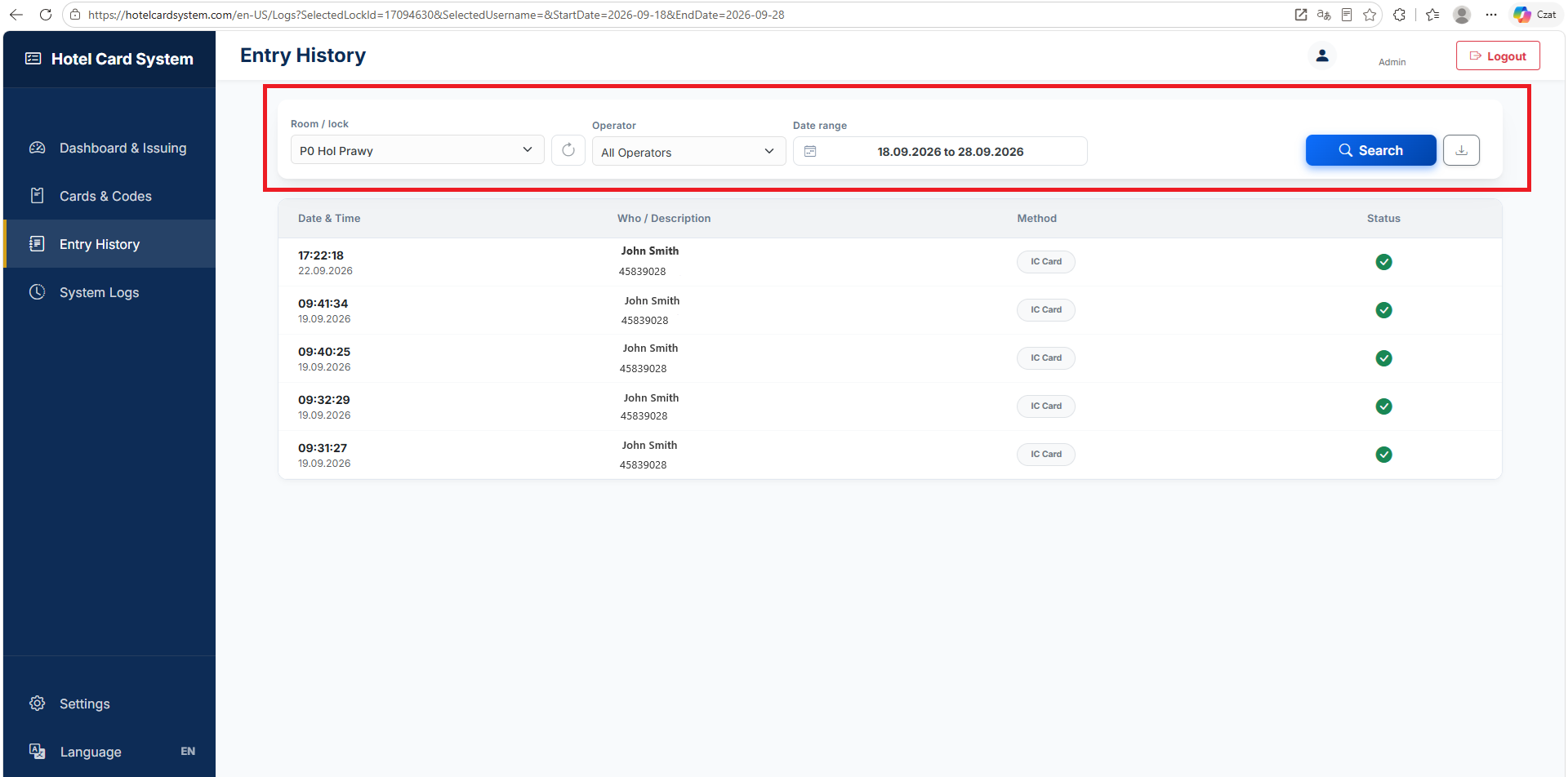This screenshot has height=777, width=1568.
Task: Click green status check for 09:41:34 entry
Action: coord(1383,310)
